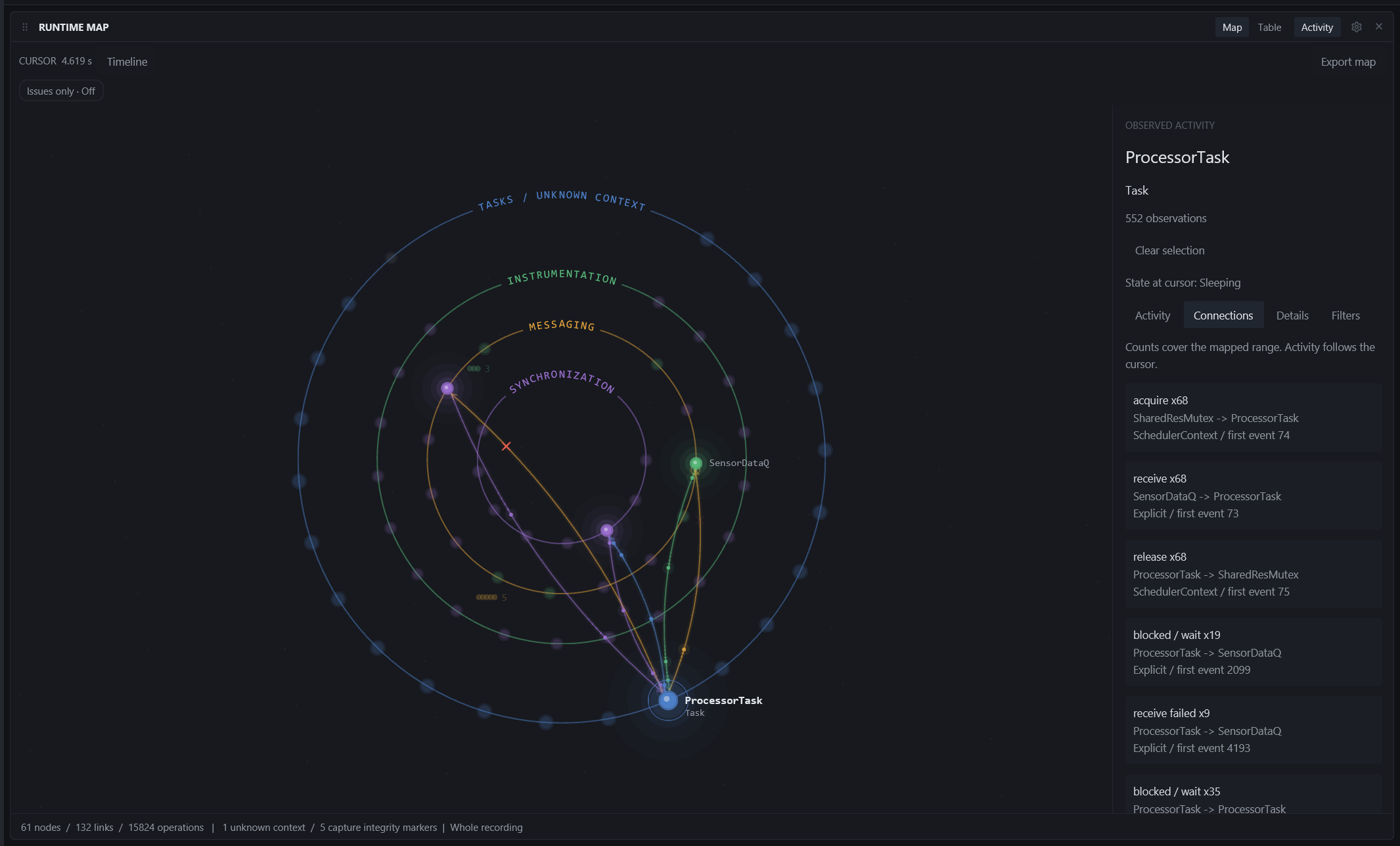Select the acquire x68 connection entry
Viewport: 1400px width, 846px height.
[x=1253, y=418]
